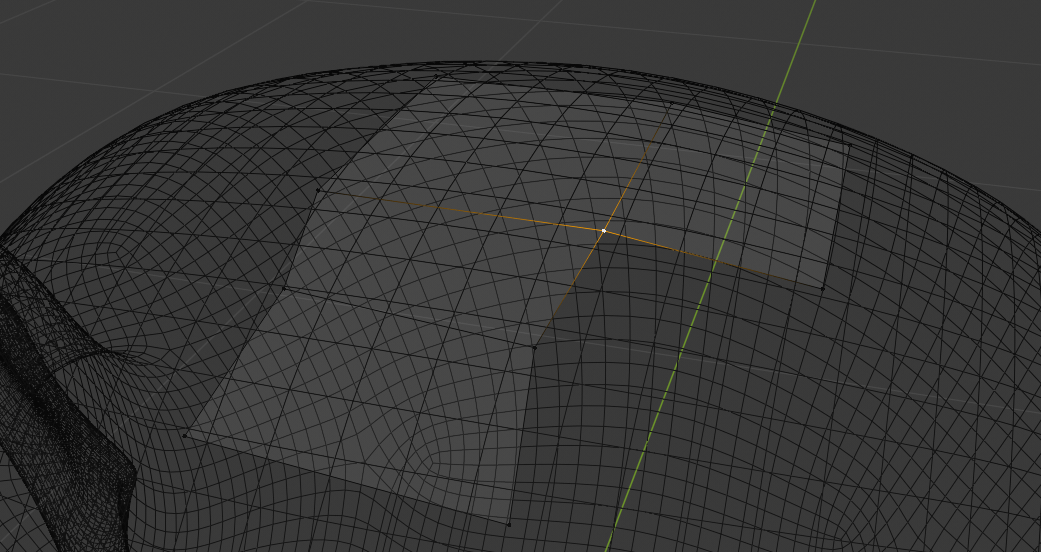Select the black vertex ending the downward orange edge
Screen dimensions: 1041x552
[x=534, y=347]
